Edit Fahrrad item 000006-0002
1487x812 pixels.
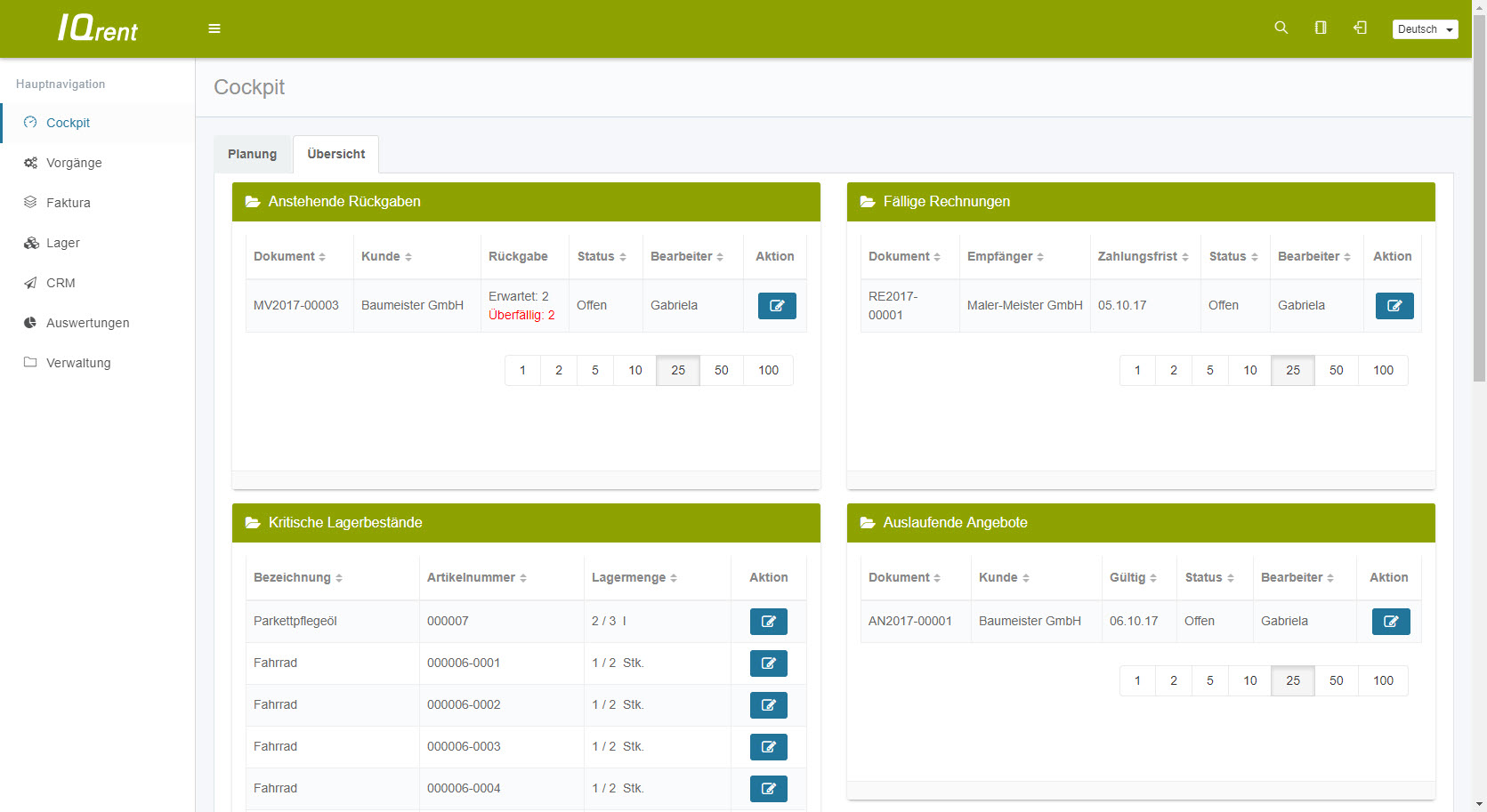coord(768,705)
